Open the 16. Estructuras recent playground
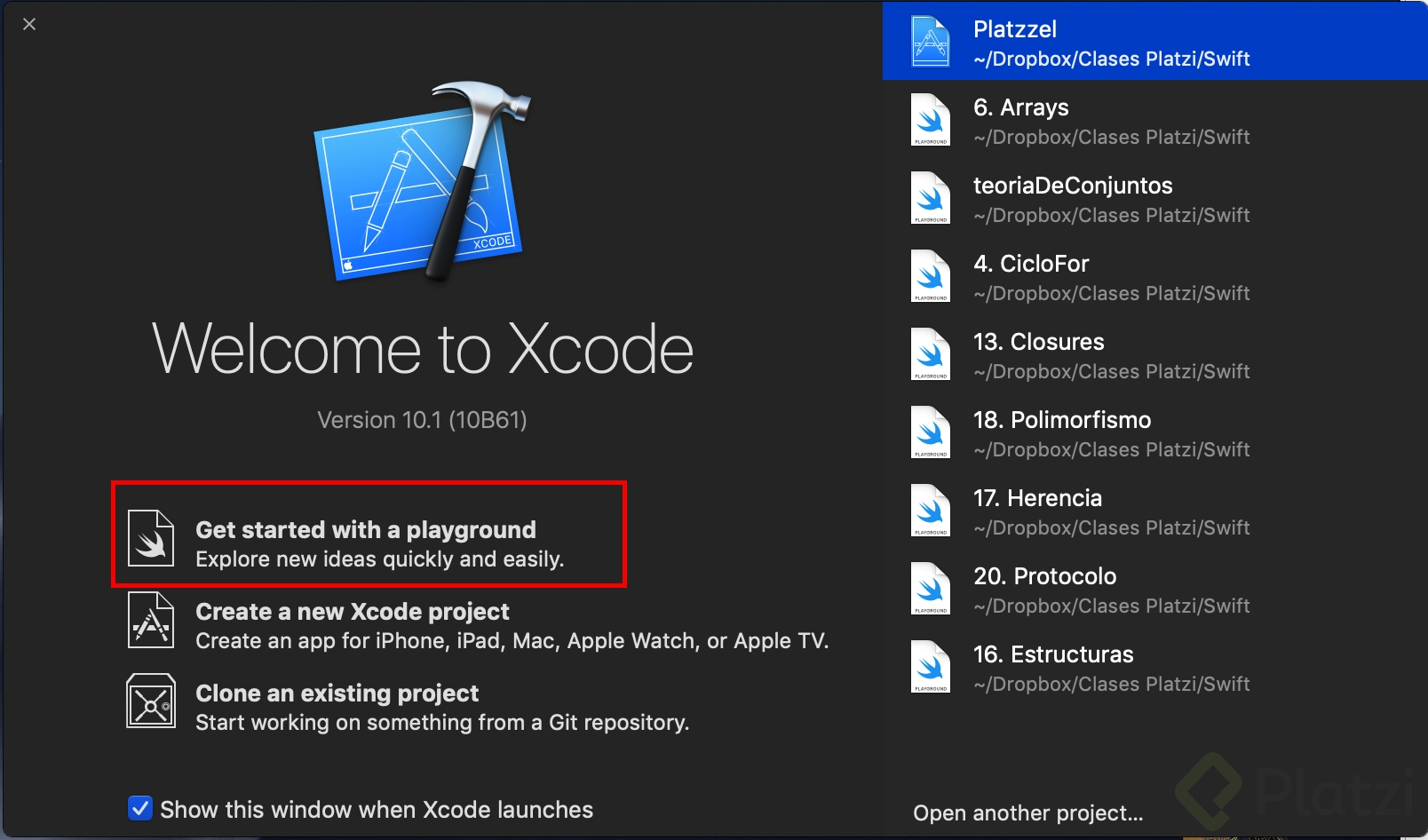Viewport: 1428px width, 840px height. [1053, 654]
